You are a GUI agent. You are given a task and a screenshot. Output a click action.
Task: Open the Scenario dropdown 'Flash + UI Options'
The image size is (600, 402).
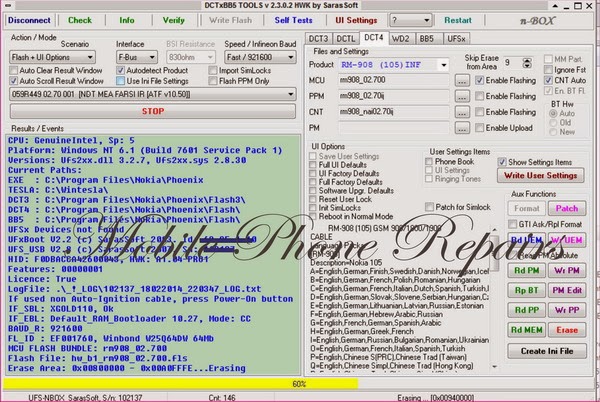click(52, 57)
